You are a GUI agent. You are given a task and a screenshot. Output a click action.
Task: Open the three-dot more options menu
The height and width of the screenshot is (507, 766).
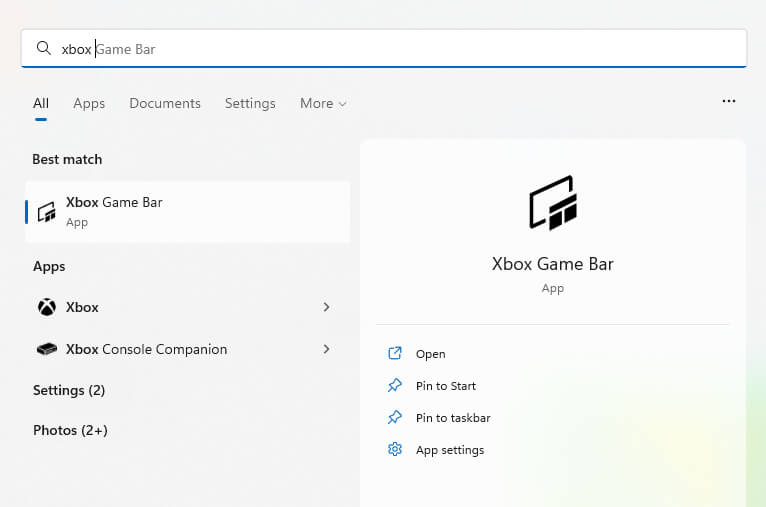pos(728,101)
